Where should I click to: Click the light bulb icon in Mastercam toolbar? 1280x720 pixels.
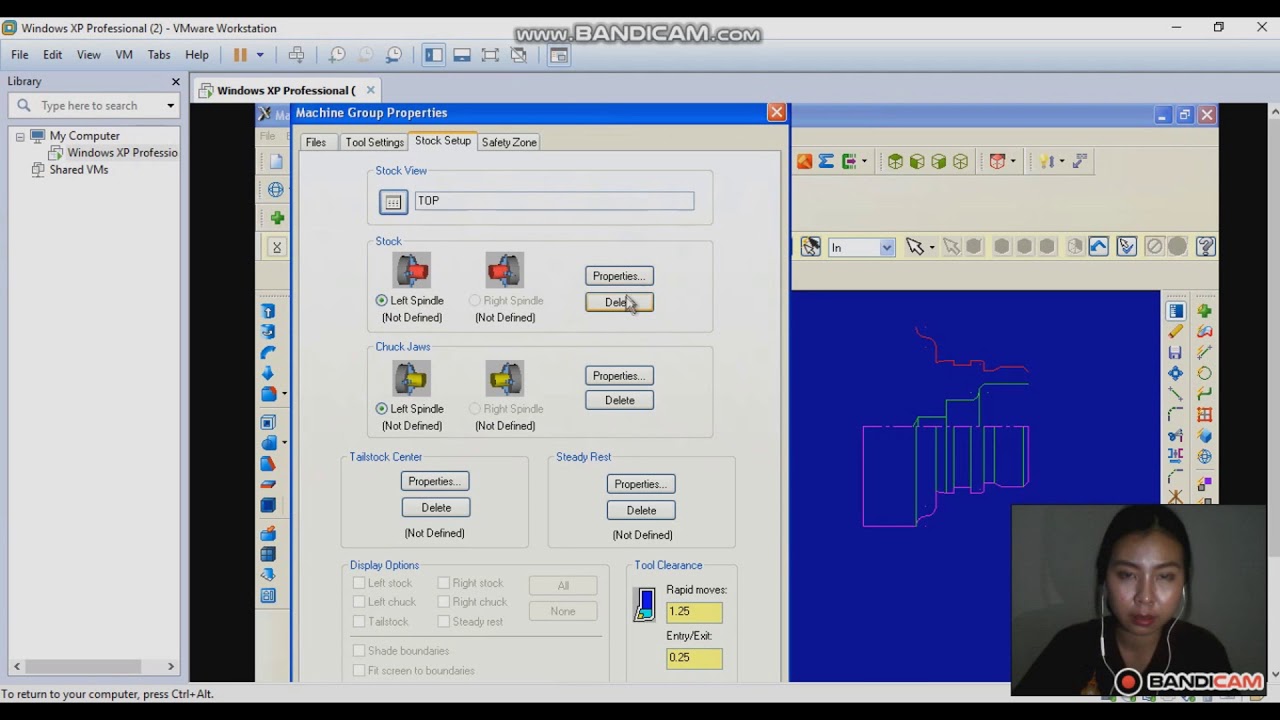tap(1047, 161)
